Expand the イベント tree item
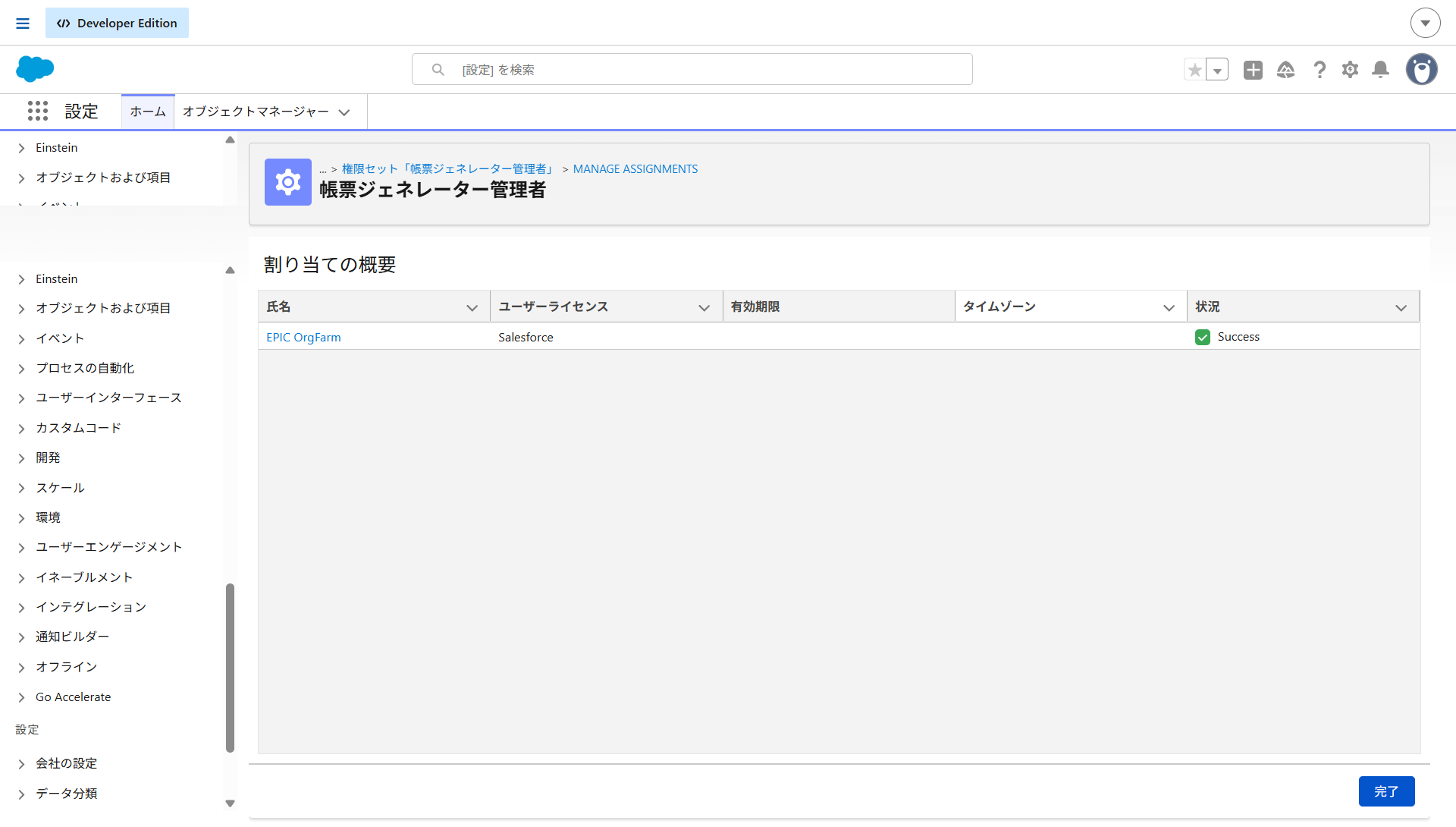This screenshot has height=827, width=1456. tap(21, 339)
